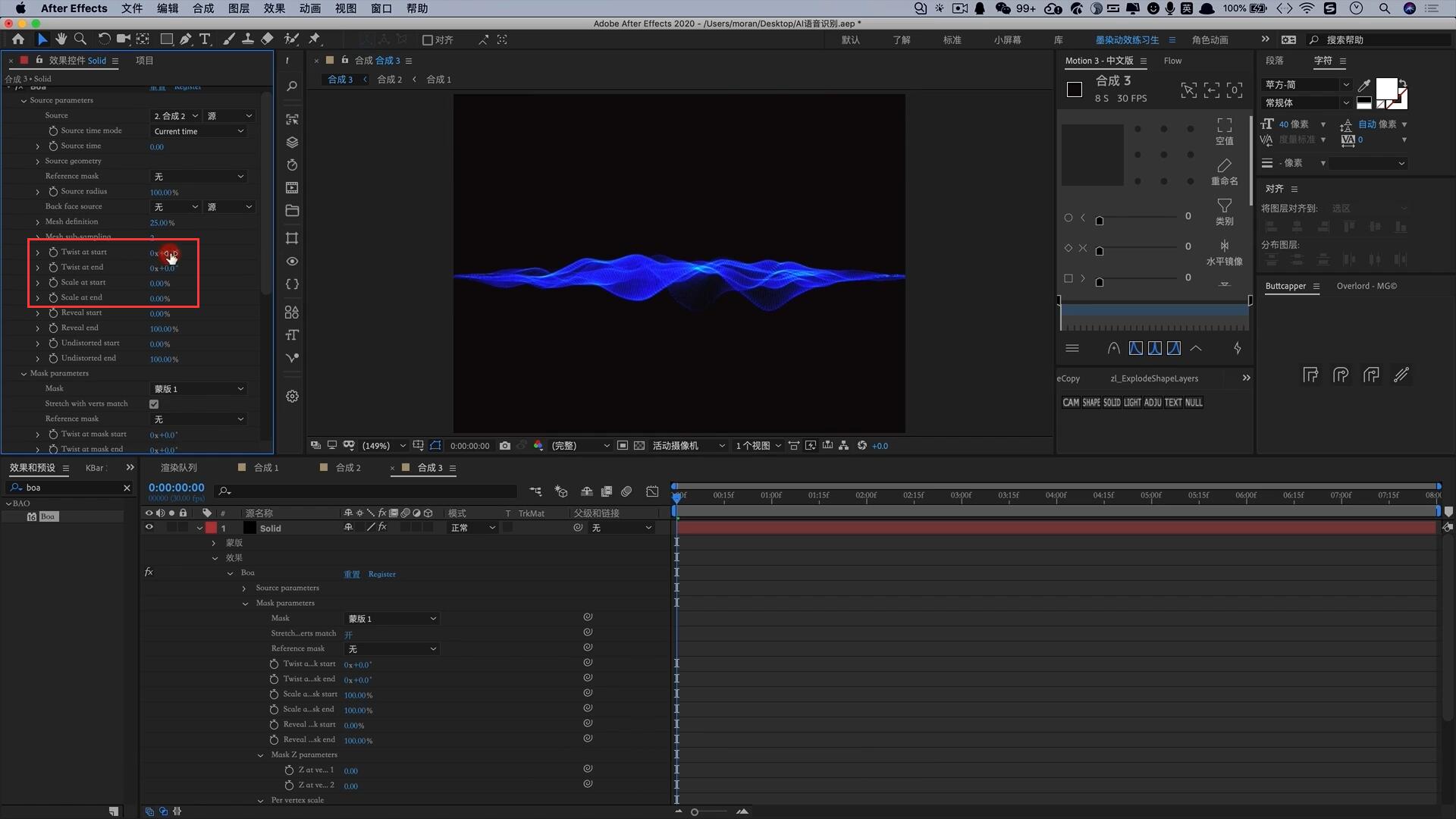Image resolution: width=1456 pixels, height=819 pixels.
Task: Click the Pen tool icon
Action: (x=185, y=39)
